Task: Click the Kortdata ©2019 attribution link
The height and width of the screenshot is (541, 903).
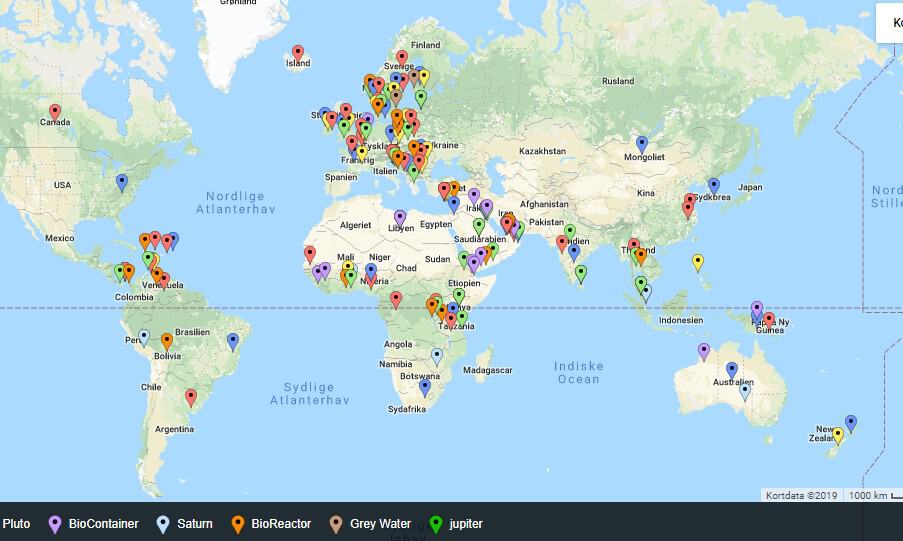Action: coord(802,495)
